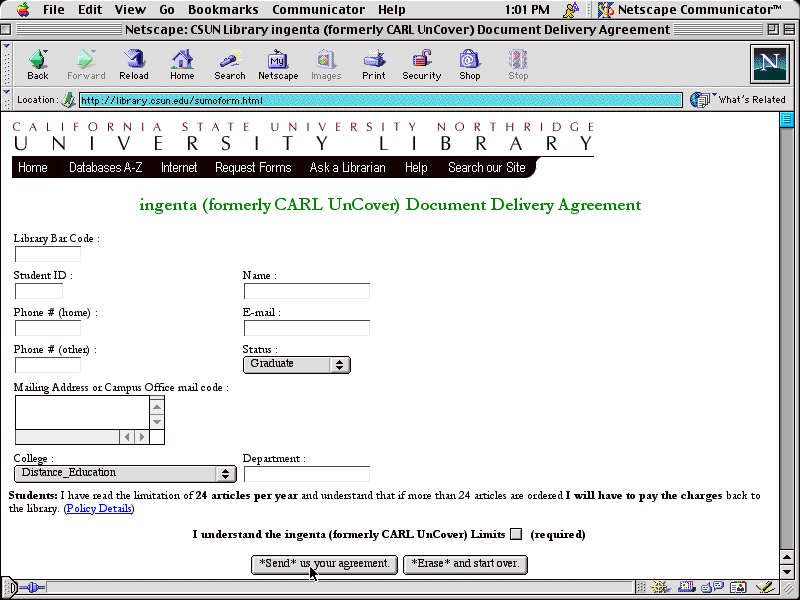Click the Phone # (home) field

(47, 328)
